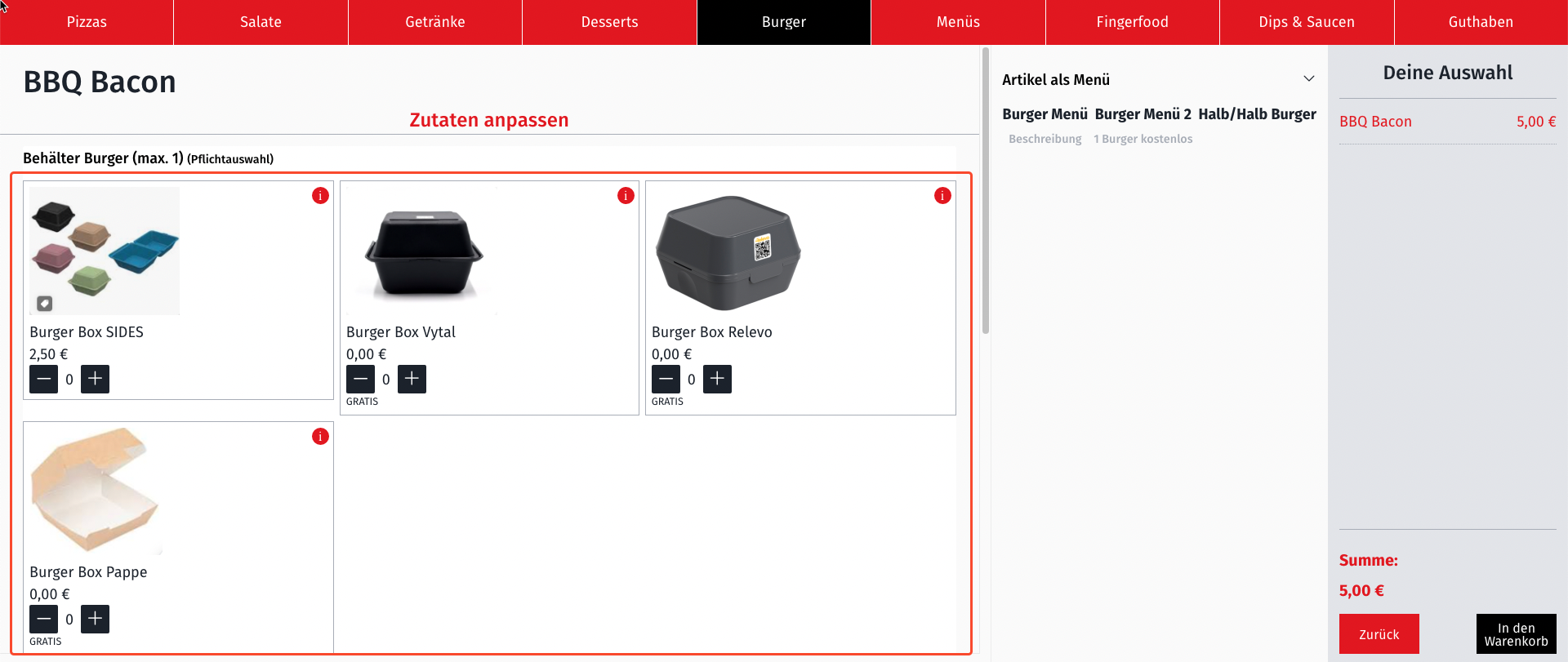This screenshot has width=1568, height=662.
Task: Open info icon for Burger Box SIDES
Action: [320, 196]
